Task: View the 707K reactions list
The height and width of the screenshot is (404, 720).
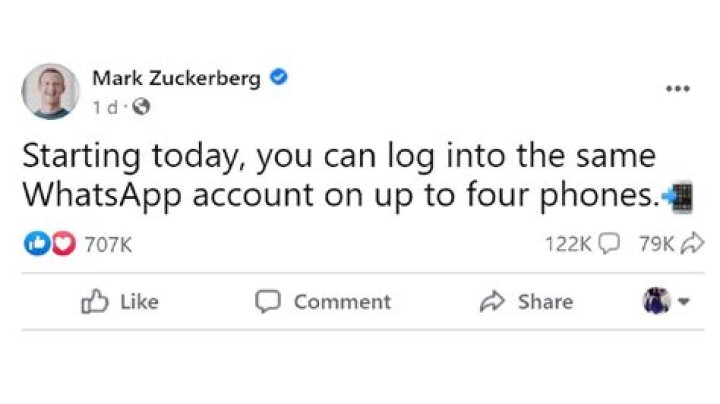Action: click(110, 244)
